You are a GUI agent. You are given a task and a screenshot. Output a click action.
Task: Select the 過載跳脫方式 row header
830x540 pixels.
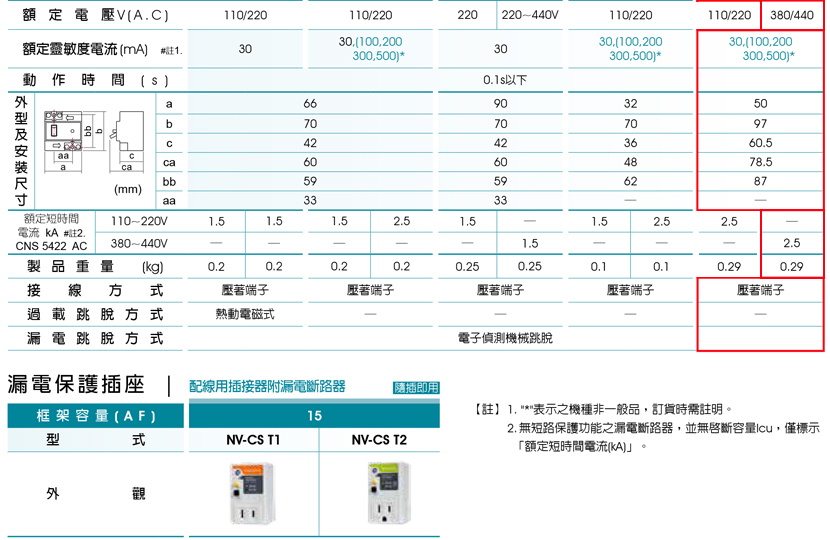point(95,314)
